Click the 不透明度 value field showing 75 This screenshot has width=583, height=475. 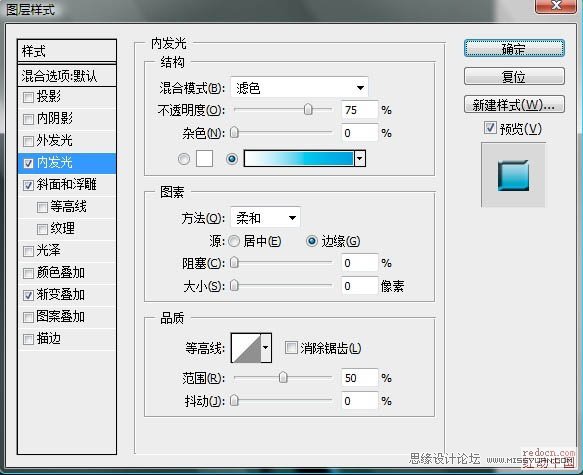(x=360, y=110)
